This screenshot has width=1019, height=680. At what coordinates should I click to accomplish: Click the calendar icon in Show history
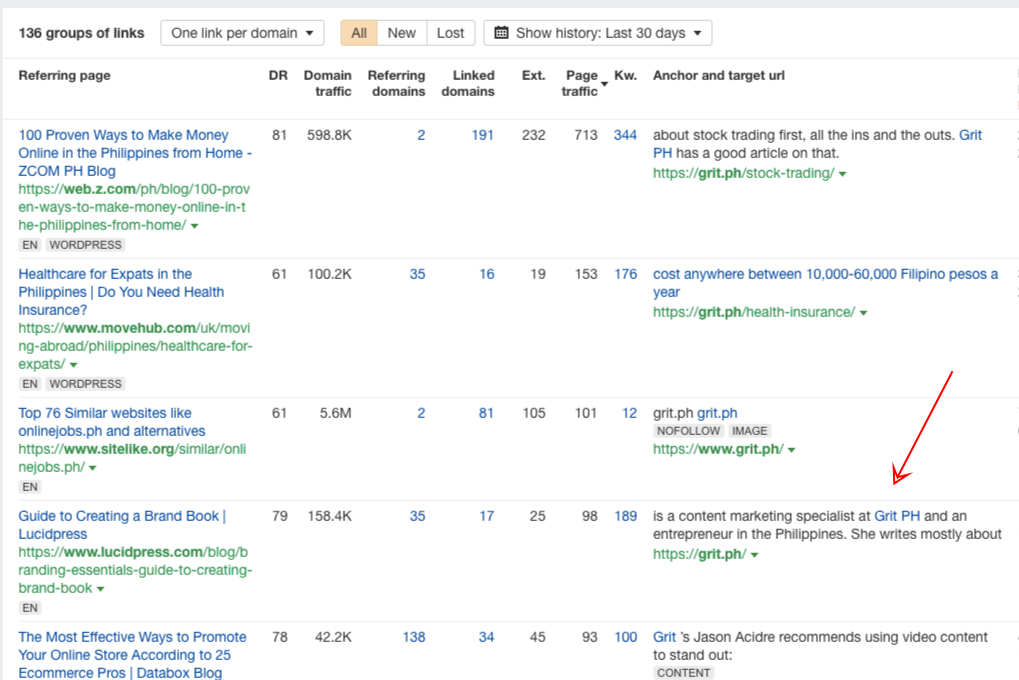(501, 33)
